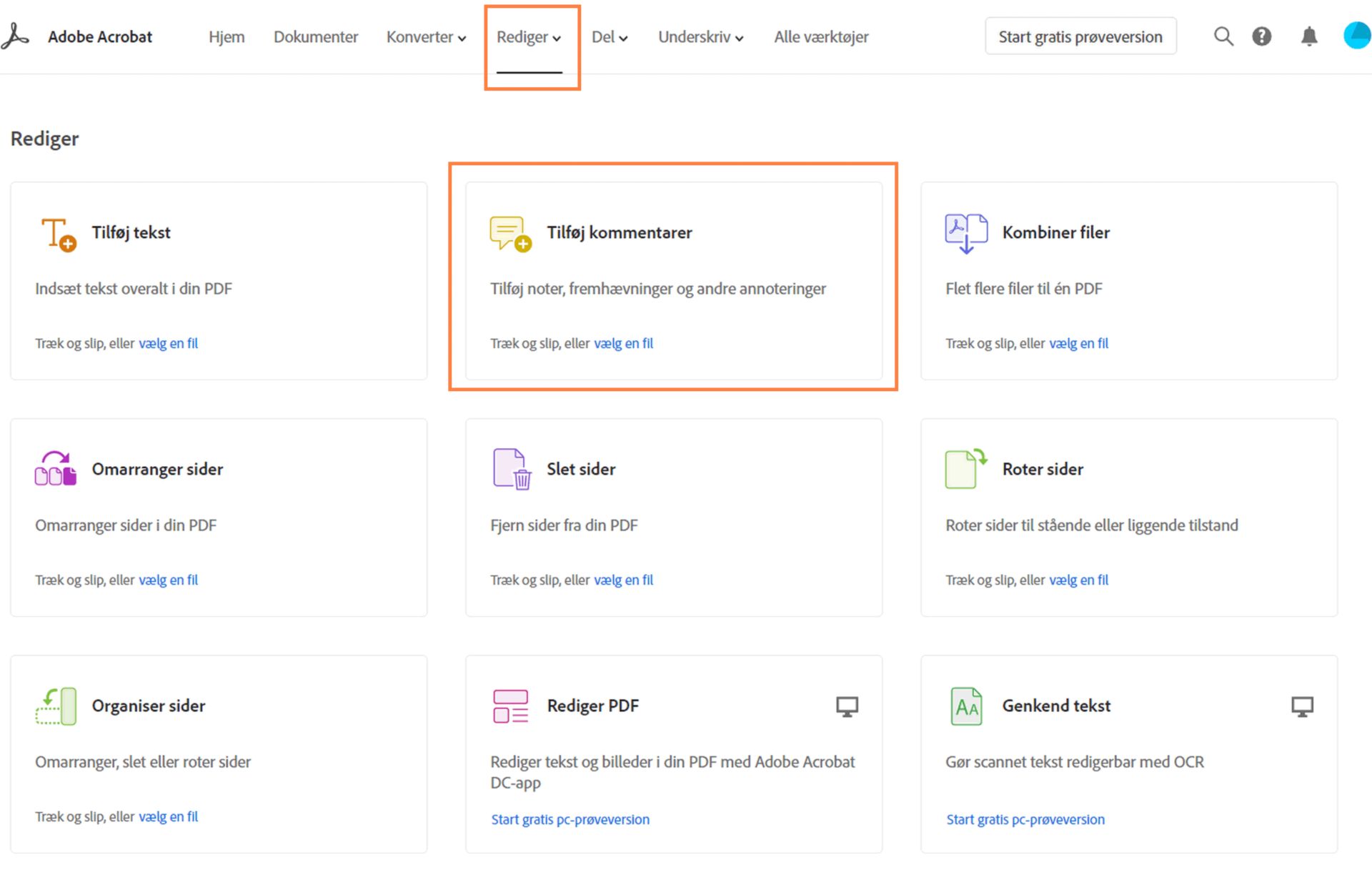Select the Genkend tekst card title
The width and height of the screenshot is (1372, 890).
[1056, 706]
